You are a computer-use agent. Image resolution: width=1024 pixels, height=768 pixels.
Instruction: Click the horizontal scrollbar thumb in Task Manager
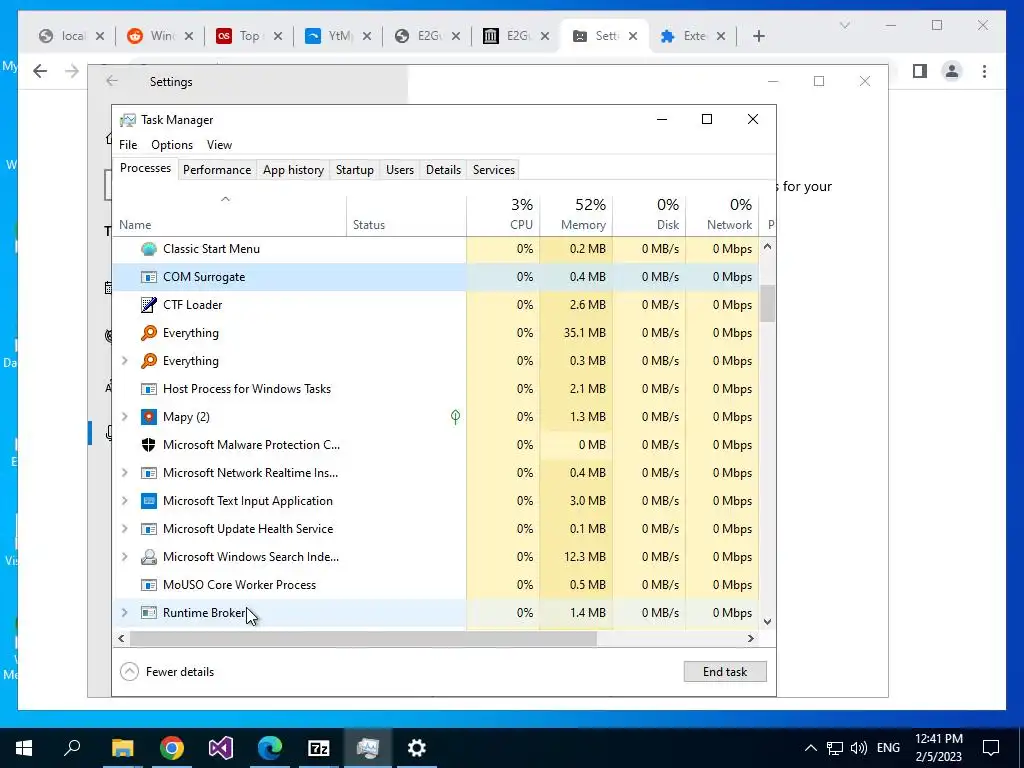click(x=362, y=638)
